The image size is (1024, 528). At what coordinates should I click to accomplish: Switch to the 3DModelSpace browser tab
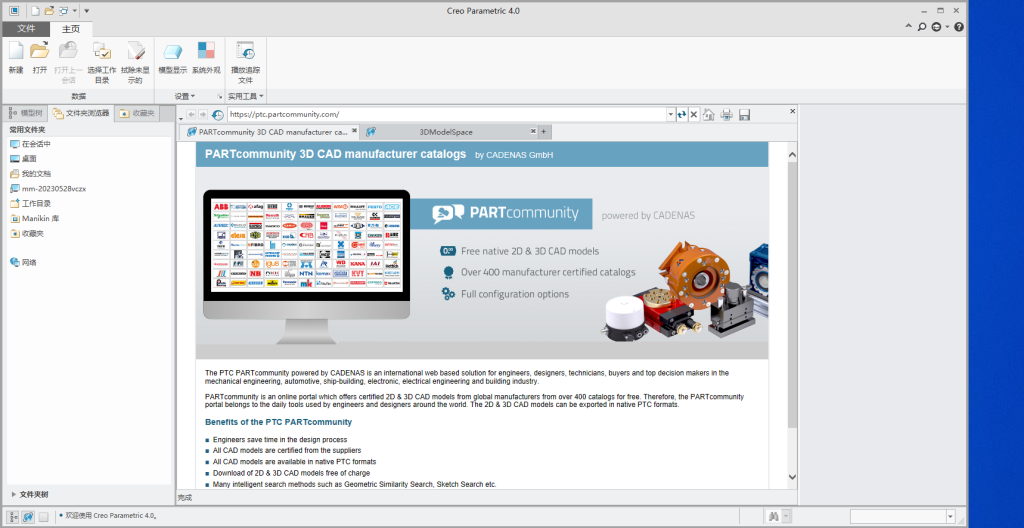tap(446, 132)
